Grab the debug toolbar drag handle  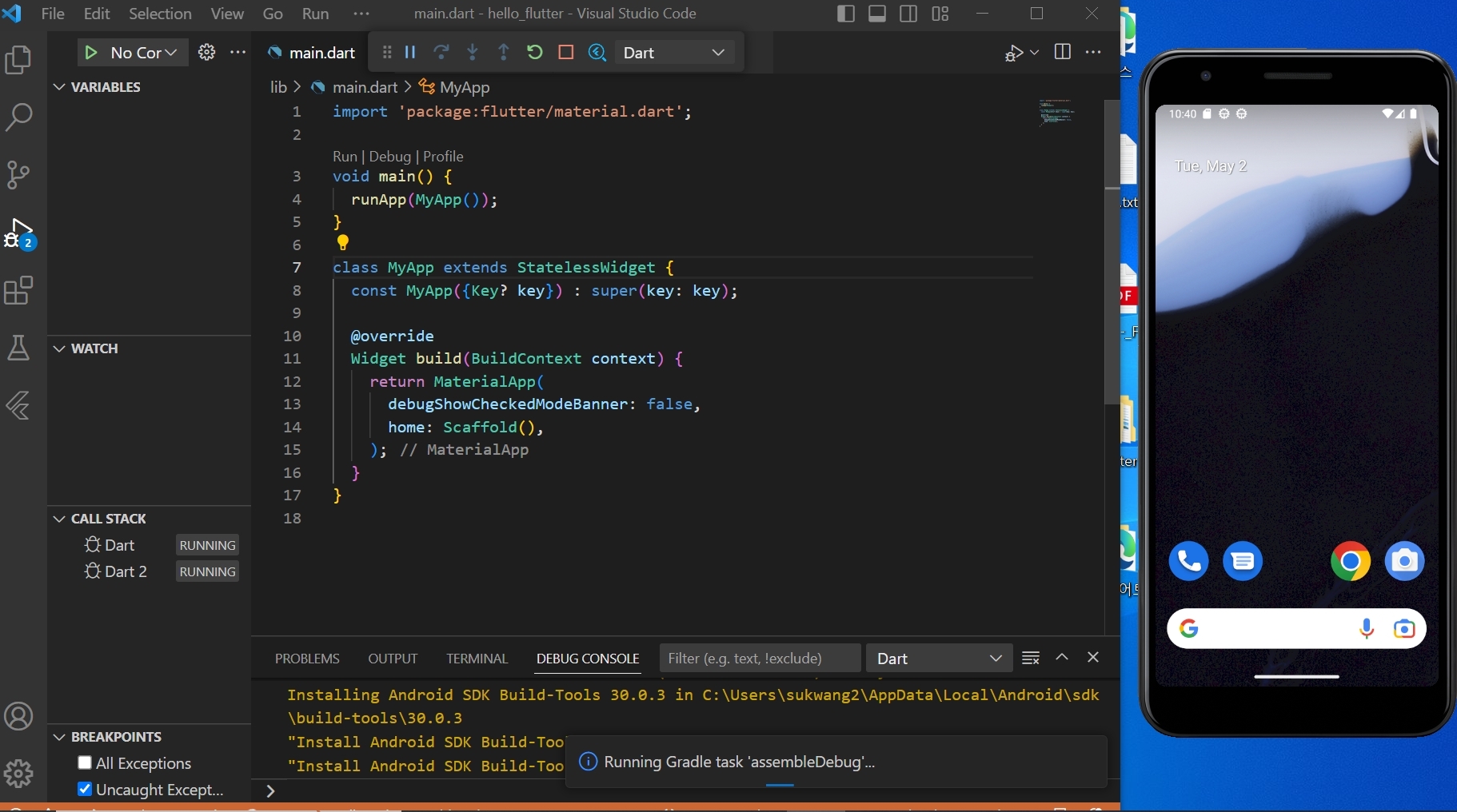387,52
